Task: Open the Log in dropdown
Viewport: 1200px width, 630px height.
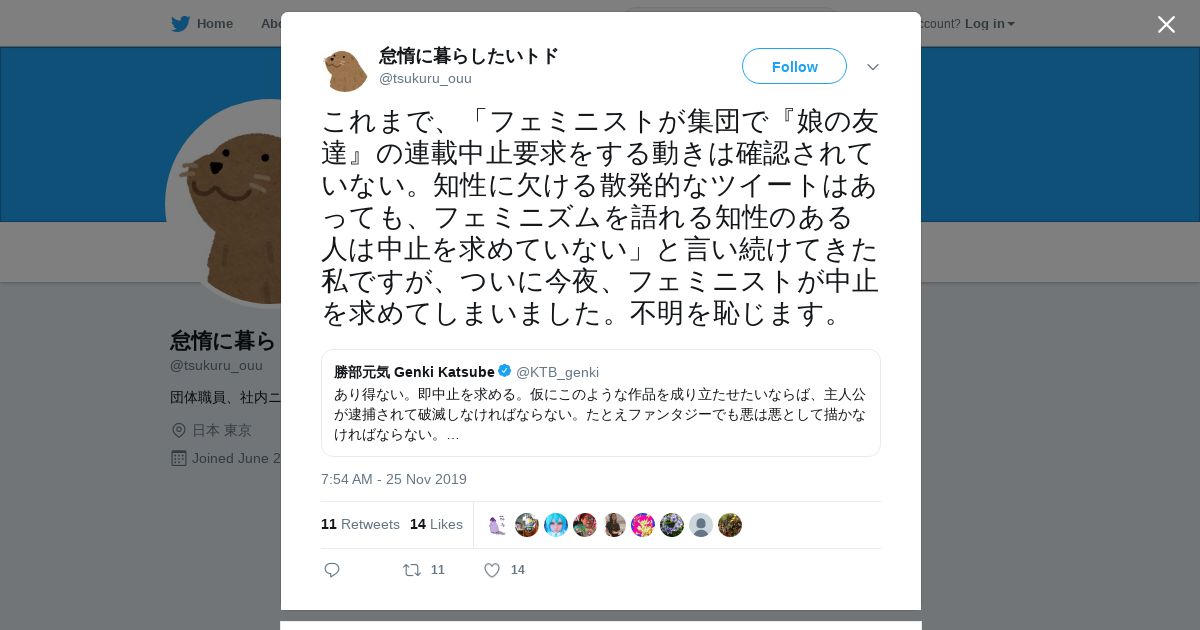Action: [x=989, y=23]
